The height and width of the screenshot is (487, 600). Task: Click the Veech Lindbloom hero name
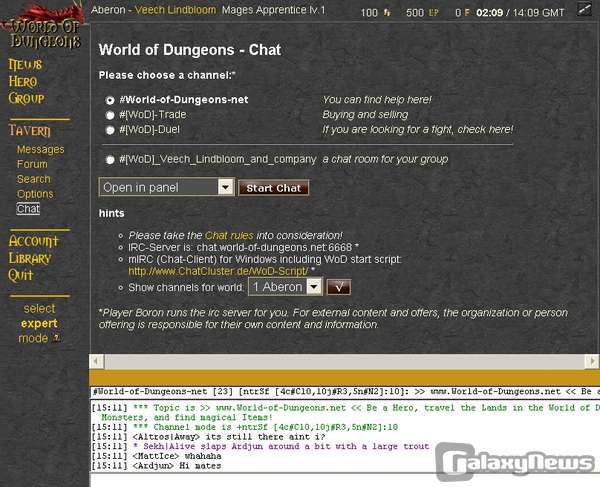tap(176, 10)
